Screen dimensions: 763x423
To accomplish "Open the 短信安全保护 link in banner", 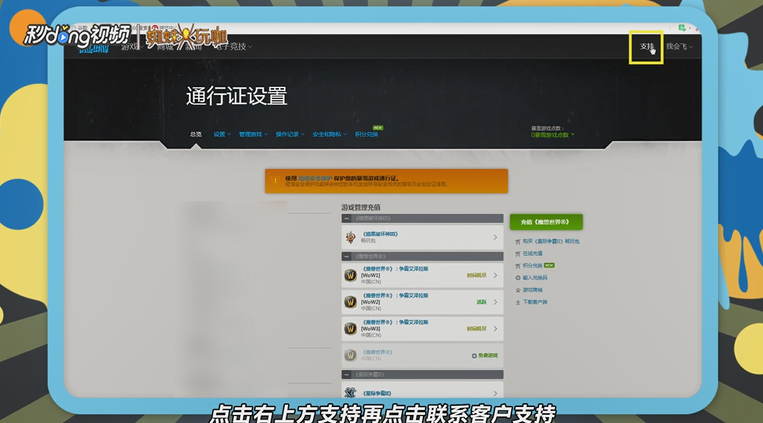I will pyautogui.click(x=315, y=179).
